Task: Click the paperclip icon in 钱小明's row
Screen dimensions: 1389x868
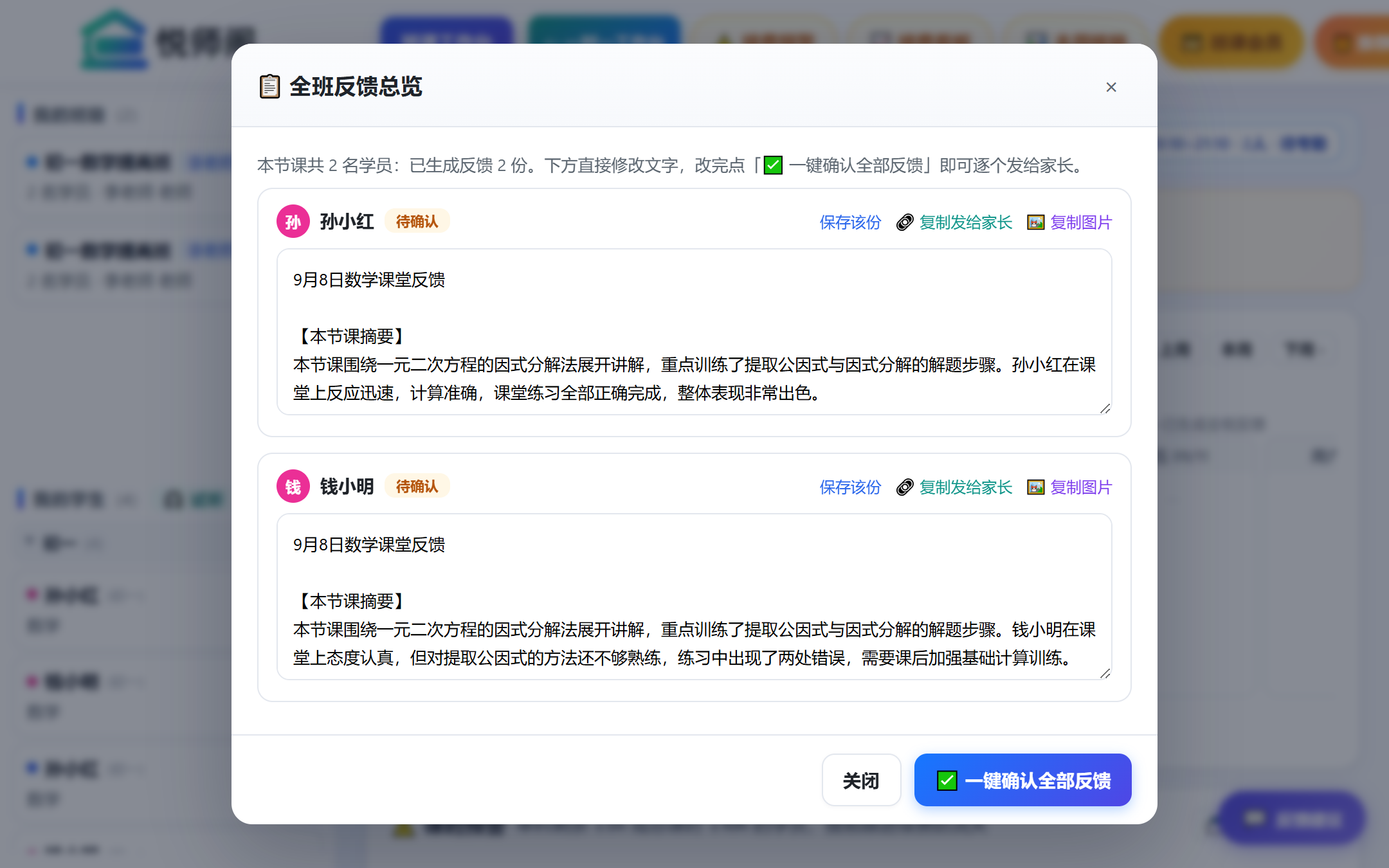Action: 905,487
